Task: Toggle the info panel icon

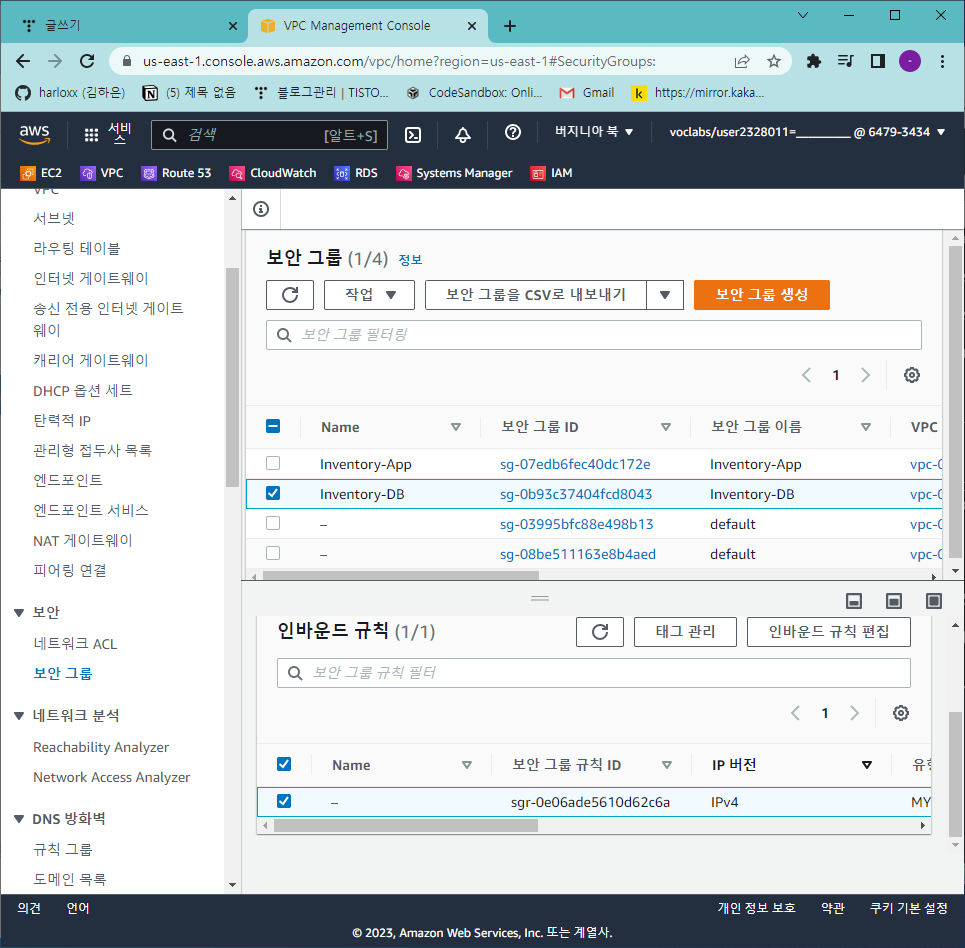Action: tap(261, 209)
